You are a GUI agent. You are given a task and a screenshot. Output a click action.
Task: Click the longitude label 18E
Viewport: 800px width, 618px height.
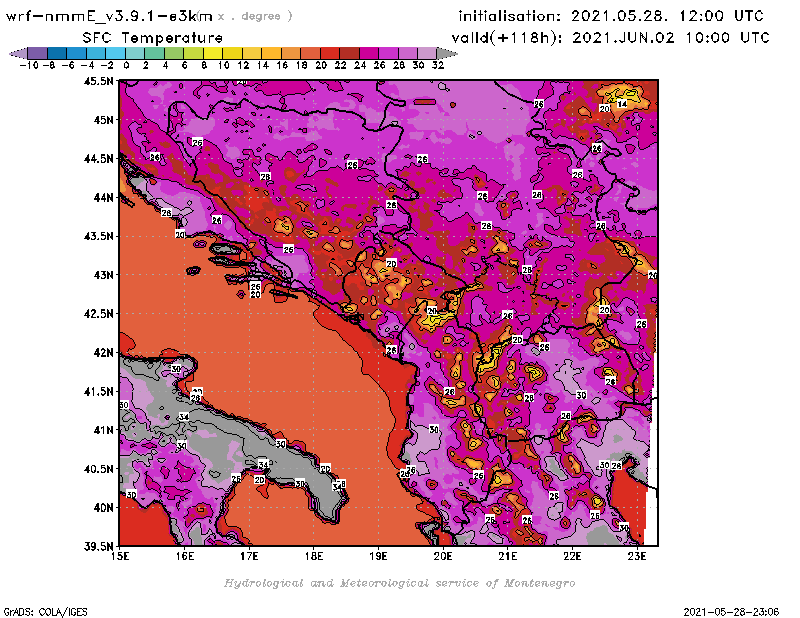coord(314,556)
